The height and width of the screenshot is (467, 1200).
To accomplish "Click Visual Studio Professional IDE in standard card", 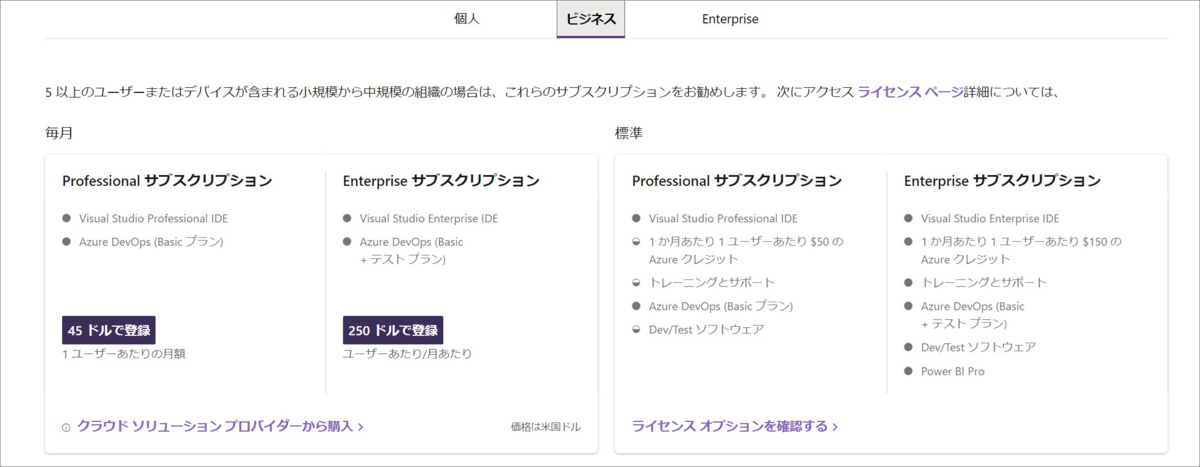I will tap(723, 218).
